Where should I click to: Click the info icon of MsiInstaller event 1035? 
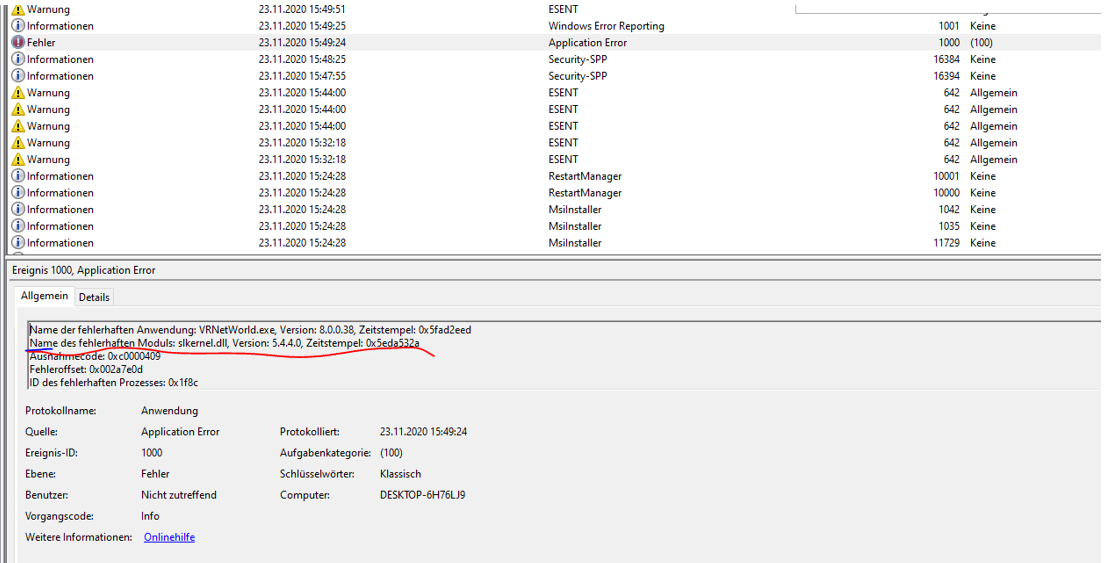18,226
